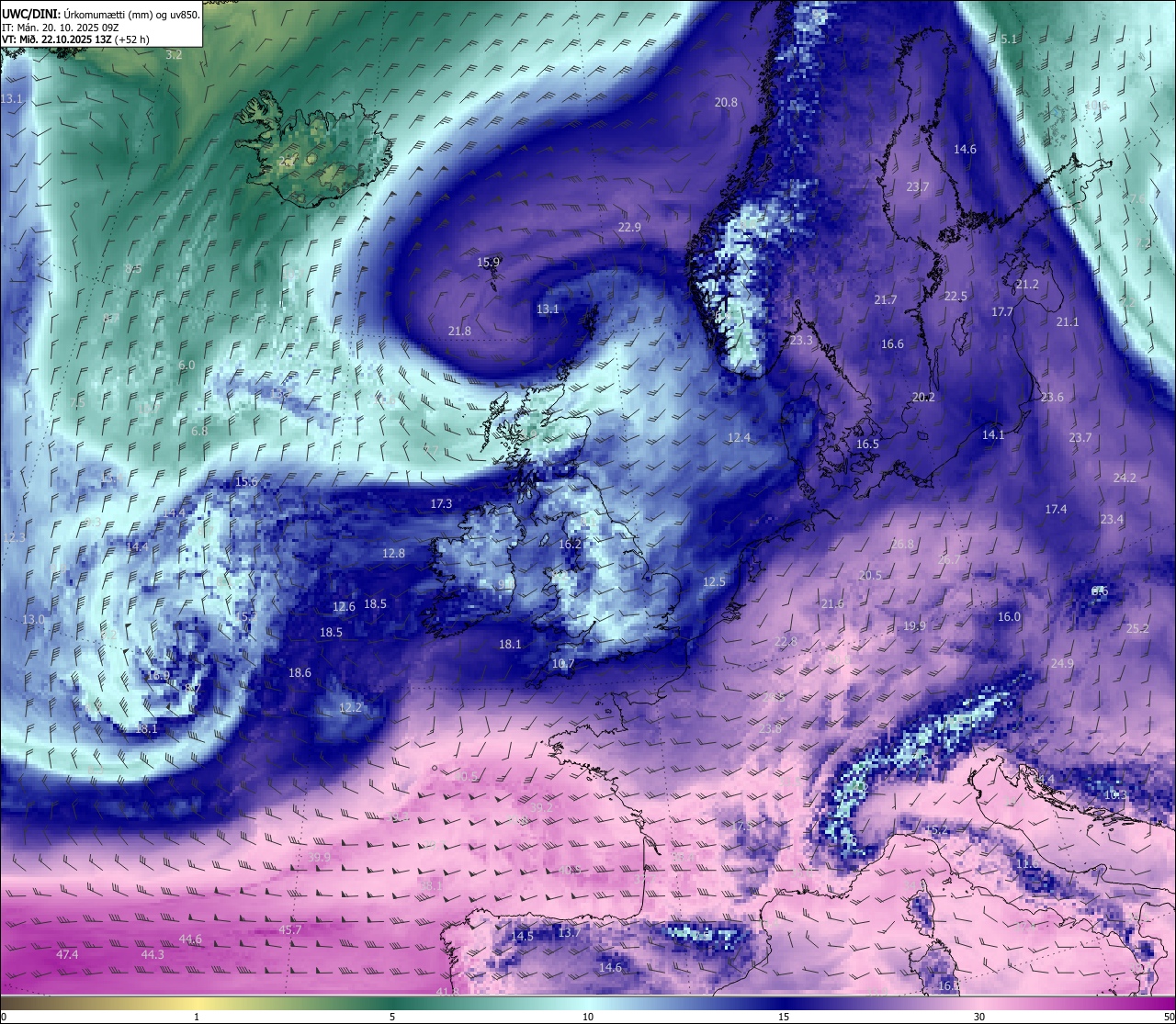Click the 20.2 value on the map
1176x1024 pixels.
point(922,397)
